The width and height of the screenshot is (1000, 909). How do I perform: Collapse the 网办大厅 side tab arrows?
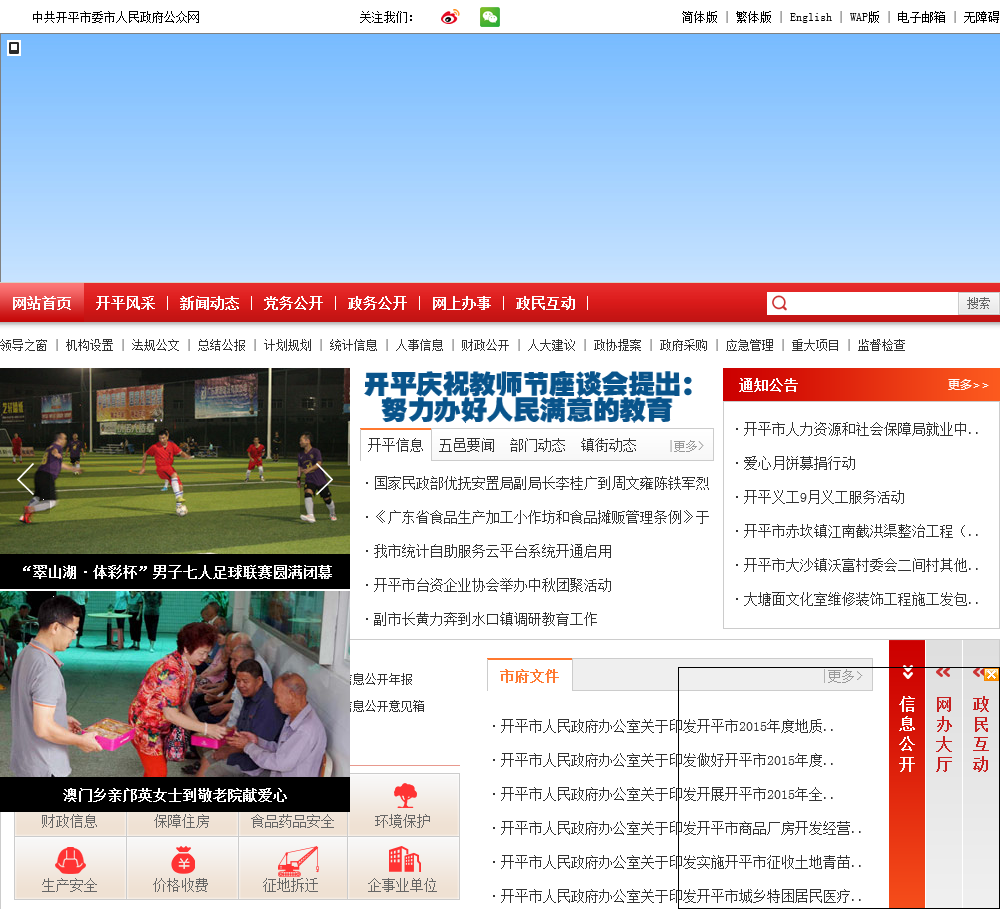(943, 672)
